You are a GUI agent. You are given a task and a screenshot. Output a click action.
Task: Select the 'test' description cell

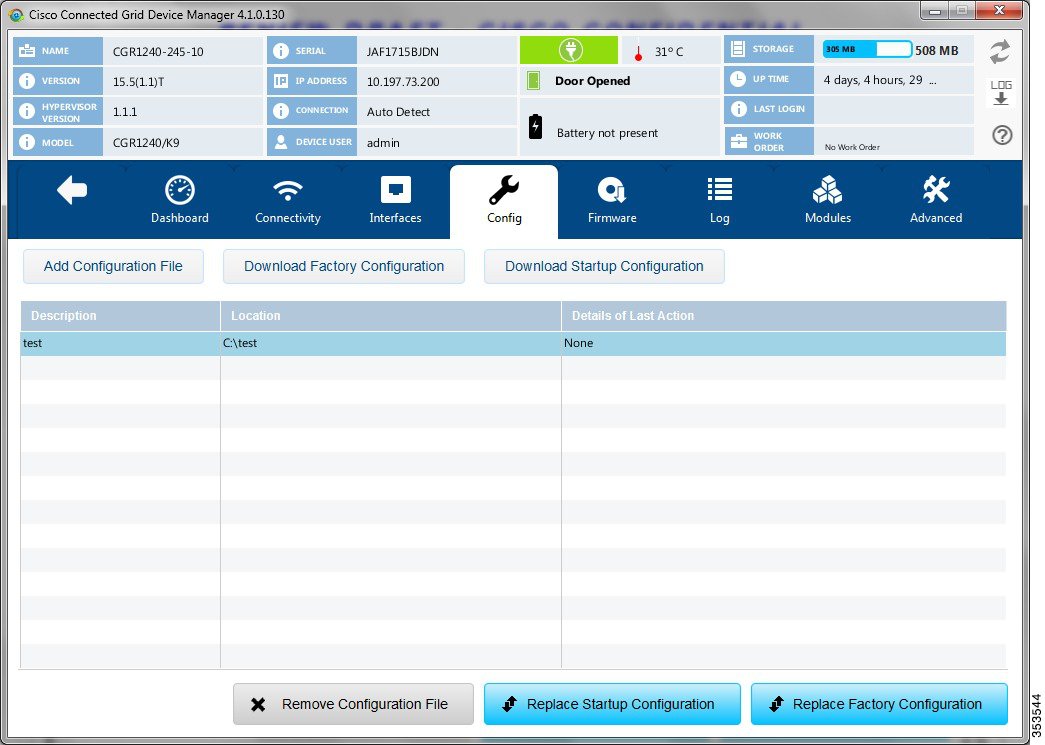pos(120,343)
